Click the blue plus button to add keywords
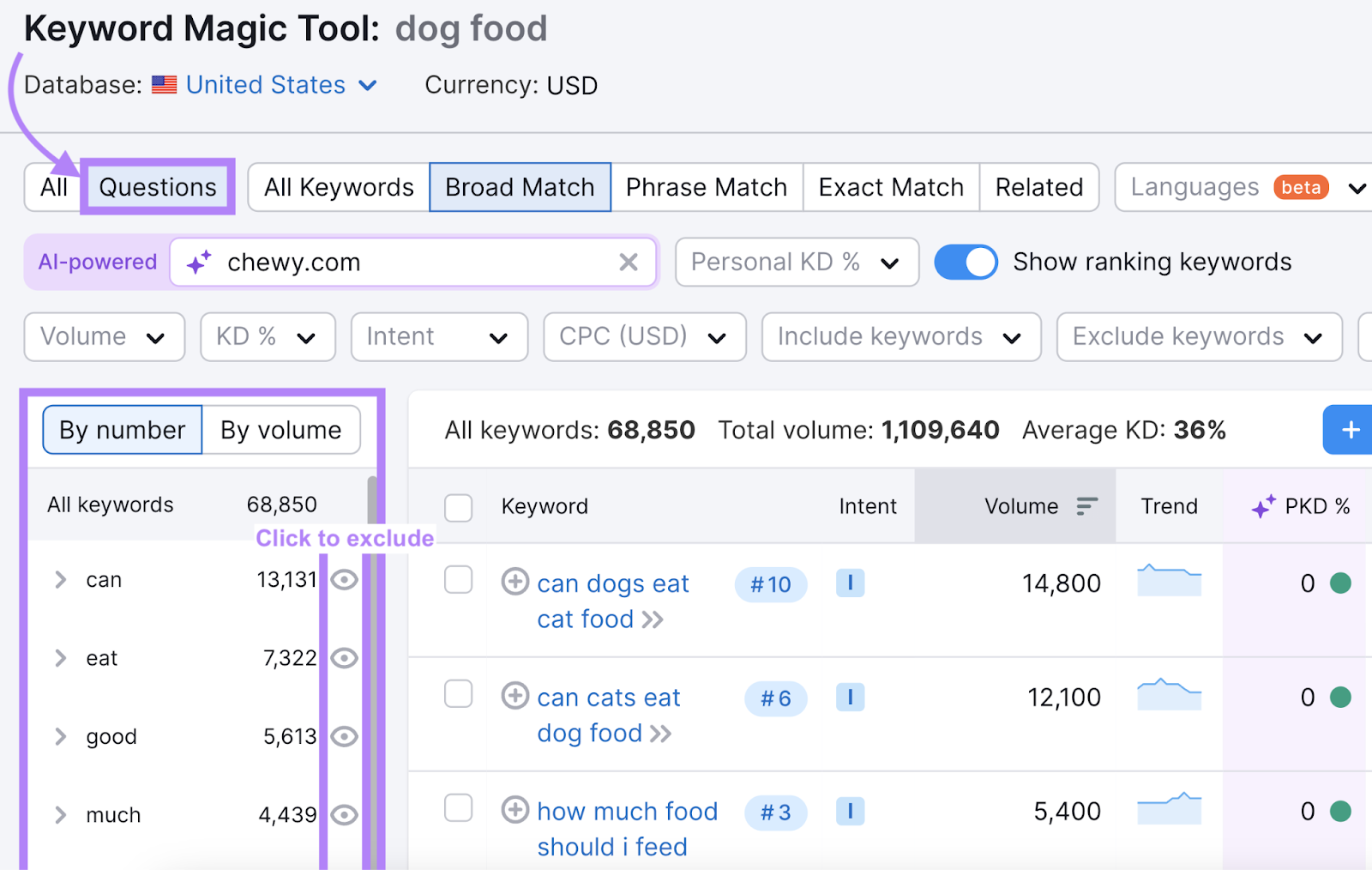 pos(1348,430)
